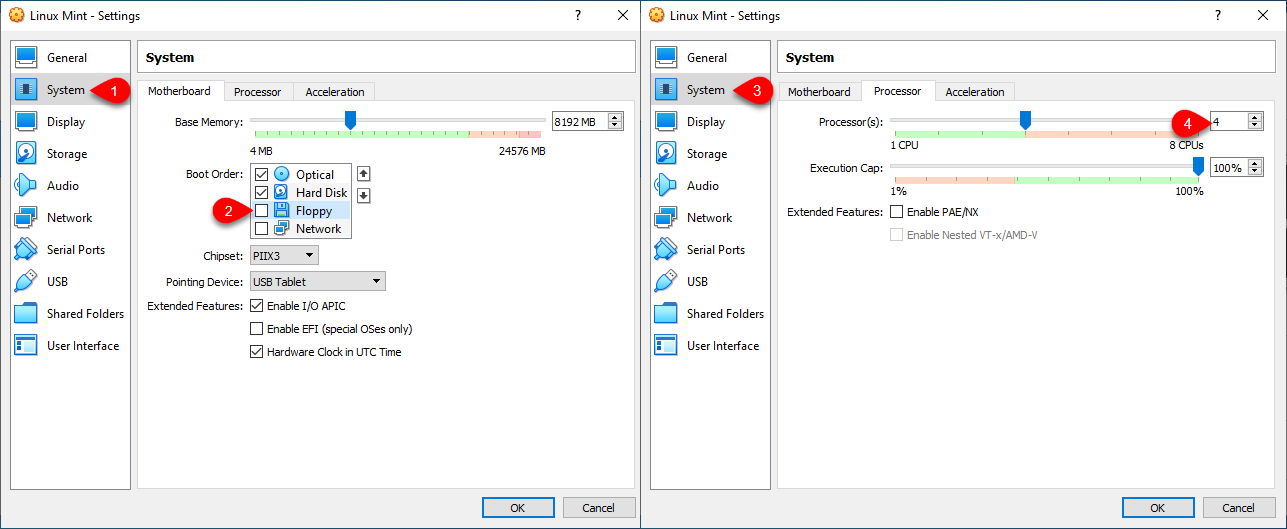Open help question mark in right window
This screenshot has width=1287, height=529.
coord(1218,15)
